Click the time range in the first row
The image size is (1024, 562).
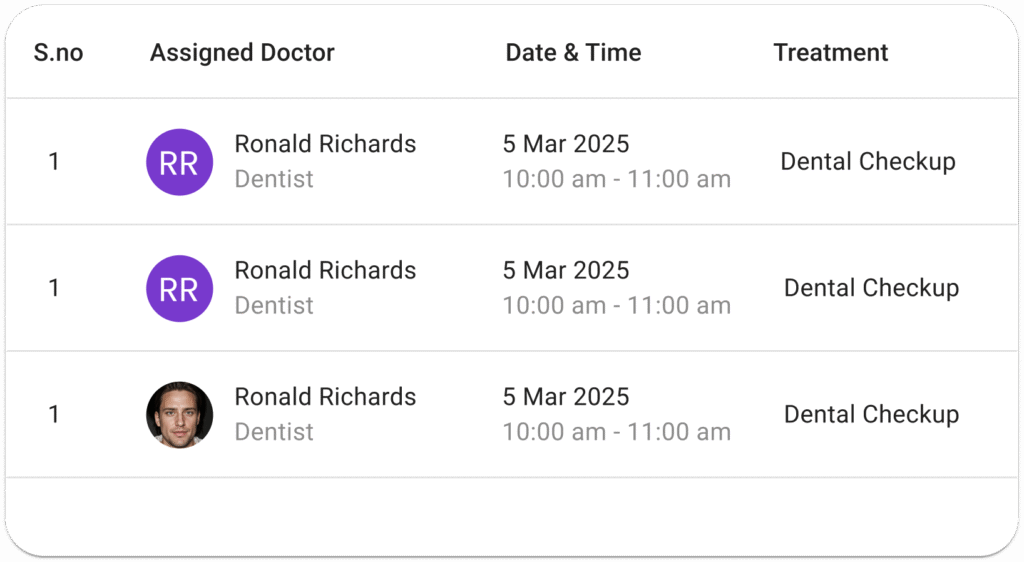(x=616, y=179)
